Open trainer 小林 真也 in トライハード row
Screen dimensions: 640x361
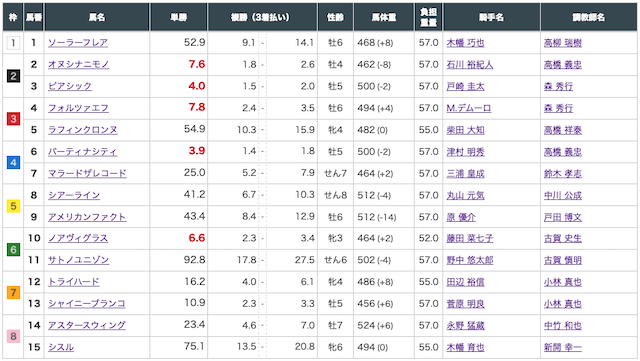563,282
